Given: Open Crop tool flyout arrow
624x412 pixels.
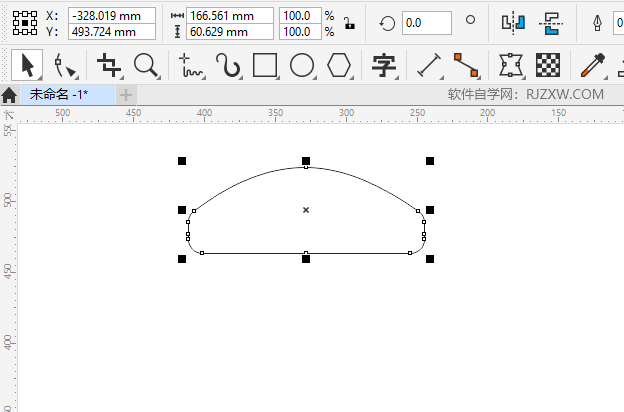Looking at the screenshot, I should pyautogui.click(x=121, y=78).
